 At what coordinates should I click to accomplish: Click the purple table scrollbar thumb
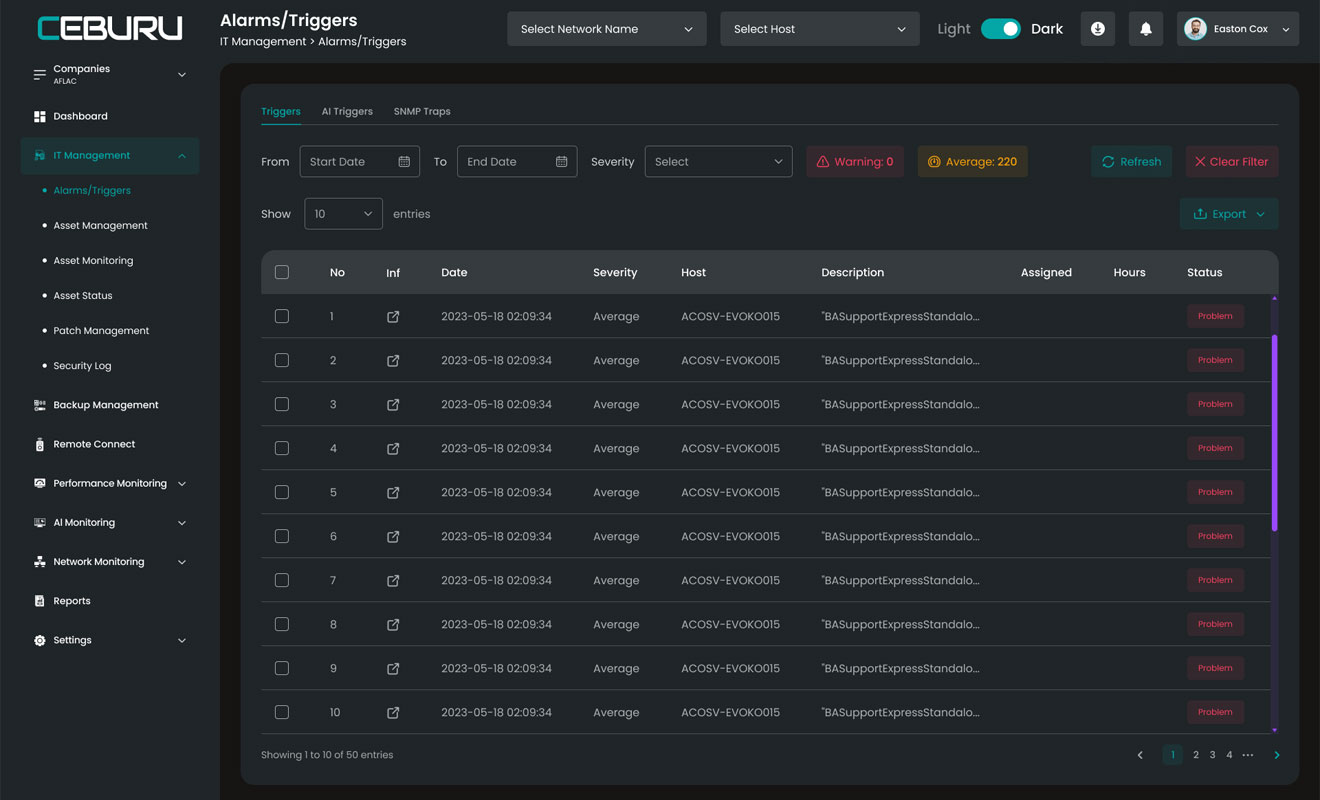click(1274, 433)
